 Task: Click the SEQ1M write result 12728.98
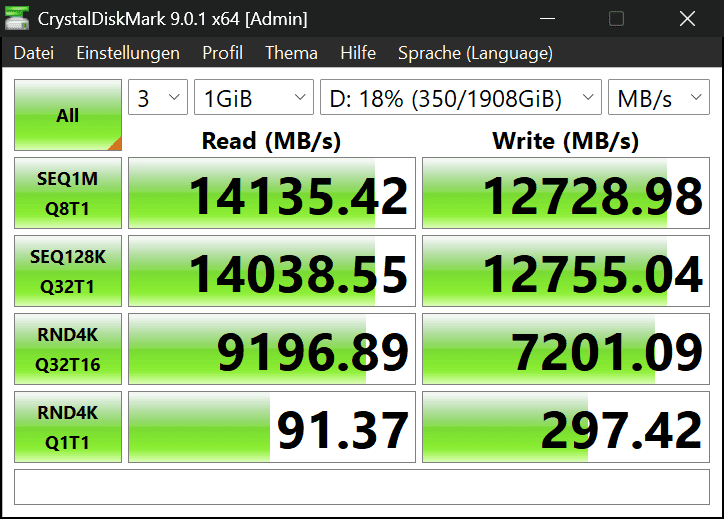(x=566, y=193)
